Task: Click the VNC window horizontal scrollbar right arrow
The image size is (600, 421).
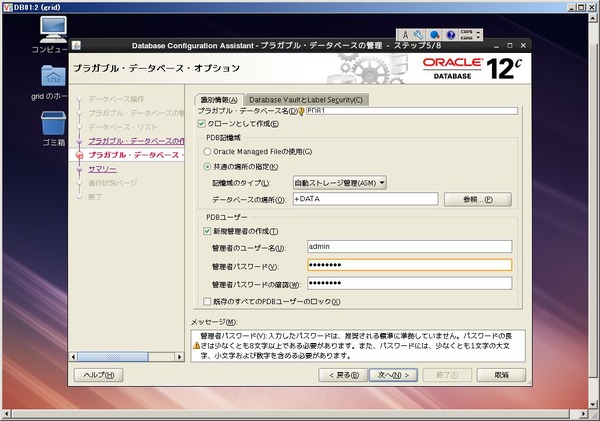Action: pos(583,414)
